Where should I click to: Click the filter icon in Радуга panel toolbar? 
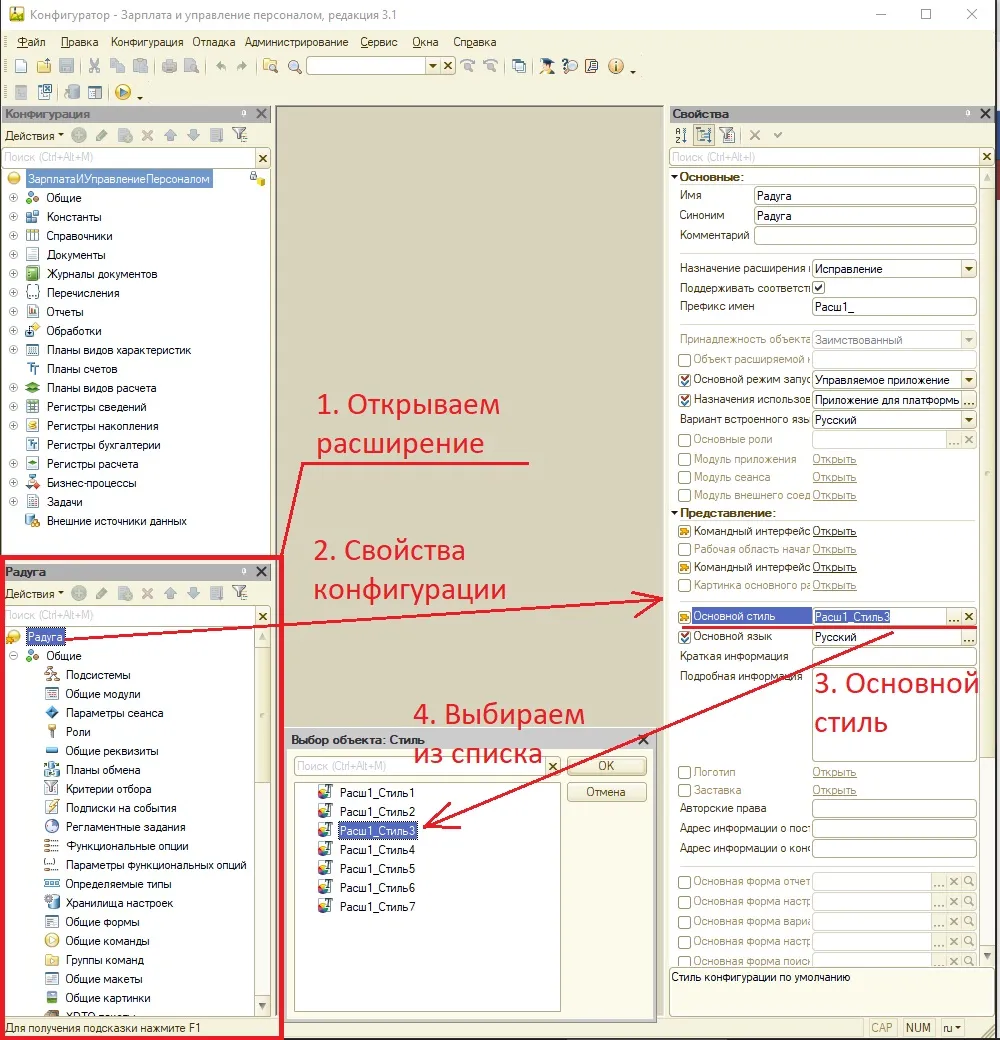pos(239,593)
